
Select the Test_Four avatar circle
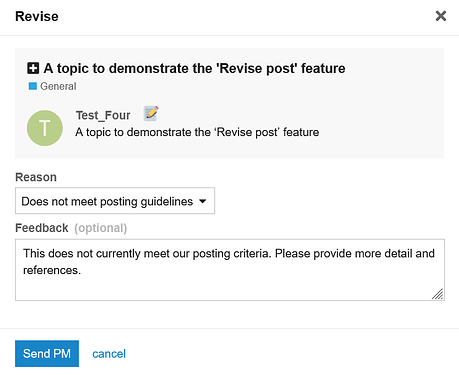coord(45,128)
